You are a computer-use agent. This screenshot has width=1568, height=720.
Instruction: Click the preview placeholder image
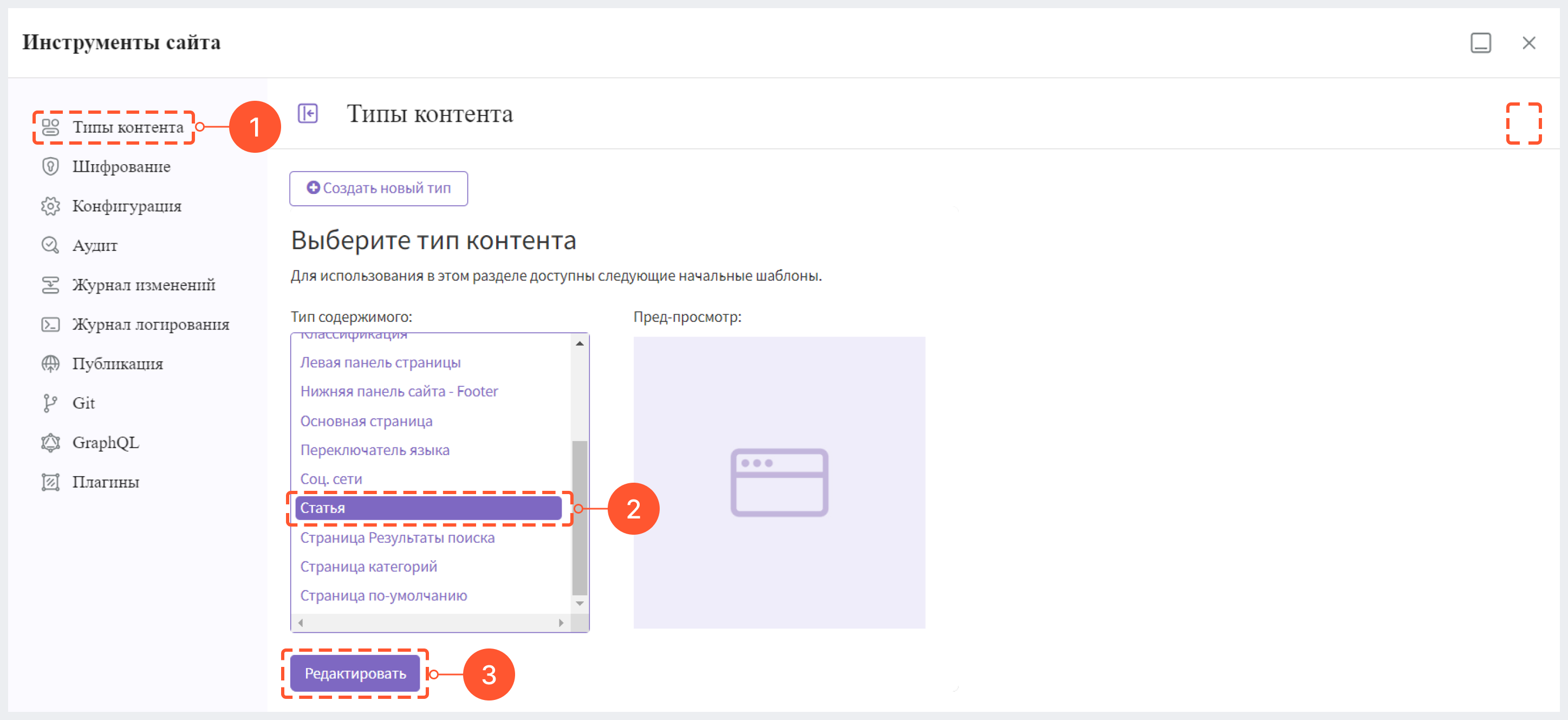(x=779, y=483)
